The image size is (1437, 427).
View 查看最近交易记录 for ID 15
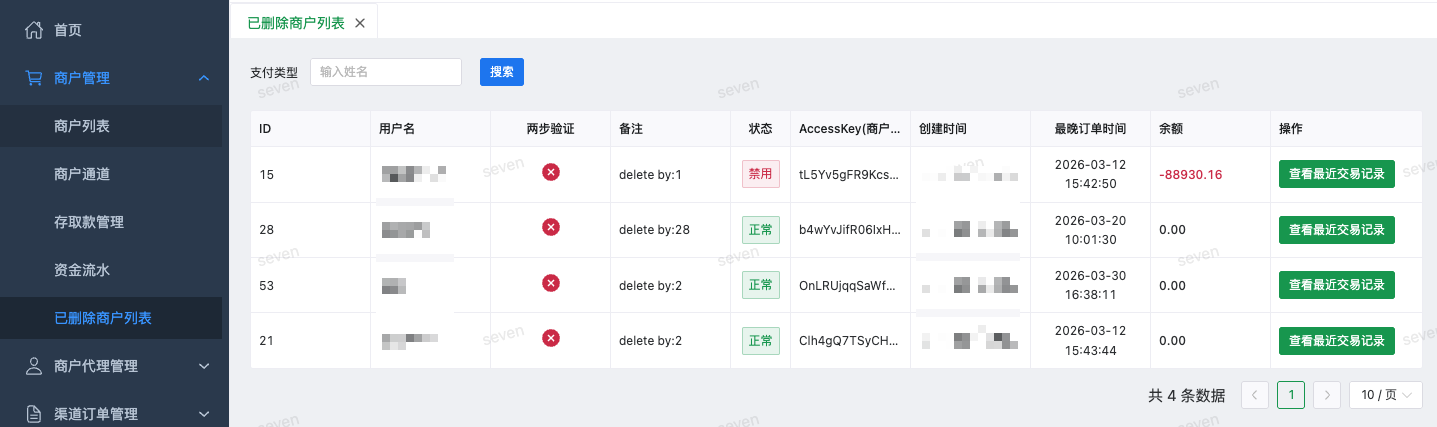(x=1337, y=174)
